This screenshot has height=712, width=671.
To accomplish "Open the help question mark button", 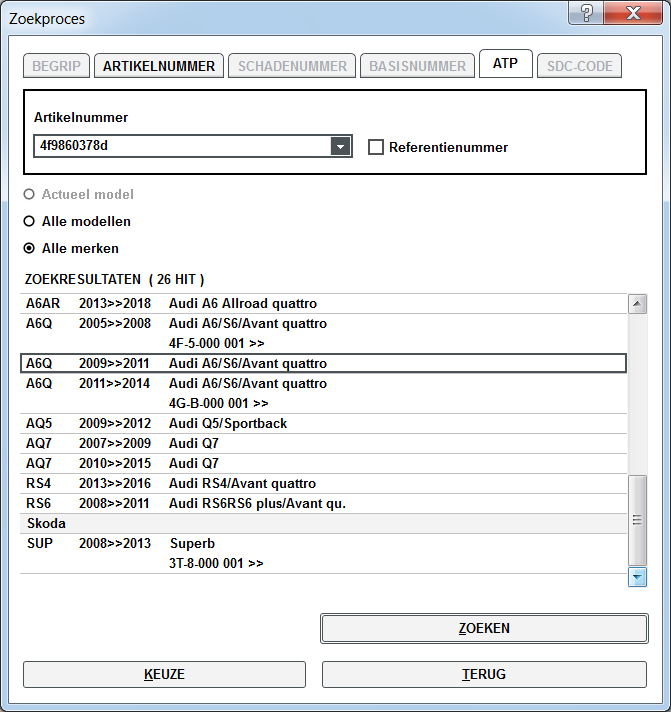I will click(586, 13).
